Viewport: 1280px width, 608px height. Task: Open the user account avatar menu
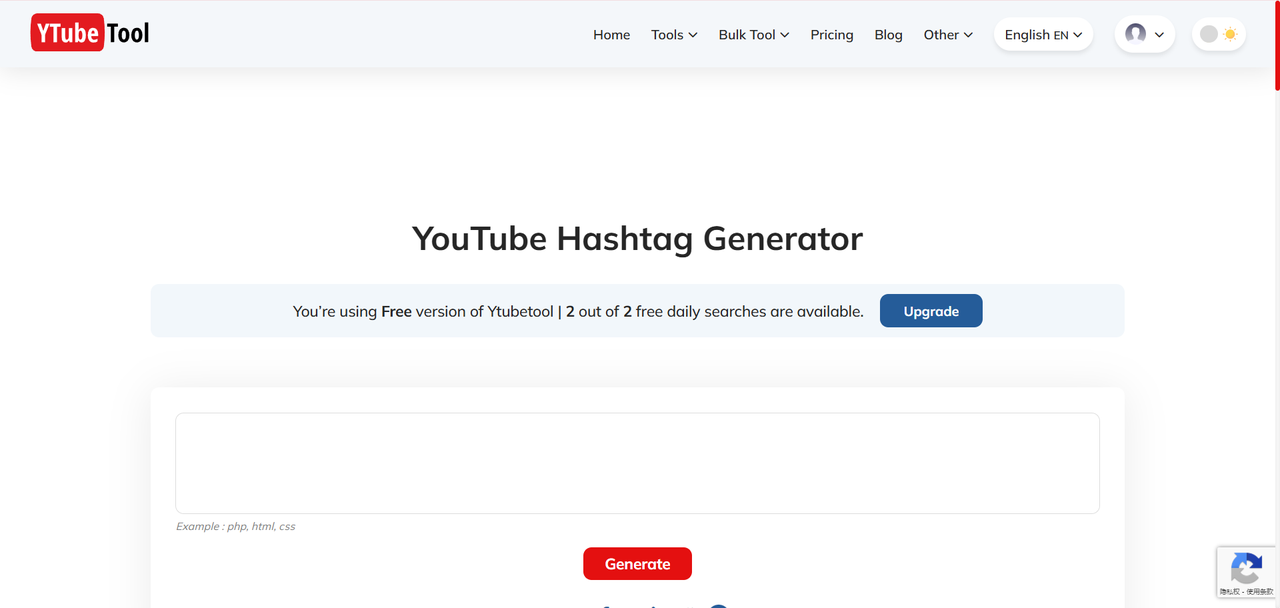(x=1144, y=34)
